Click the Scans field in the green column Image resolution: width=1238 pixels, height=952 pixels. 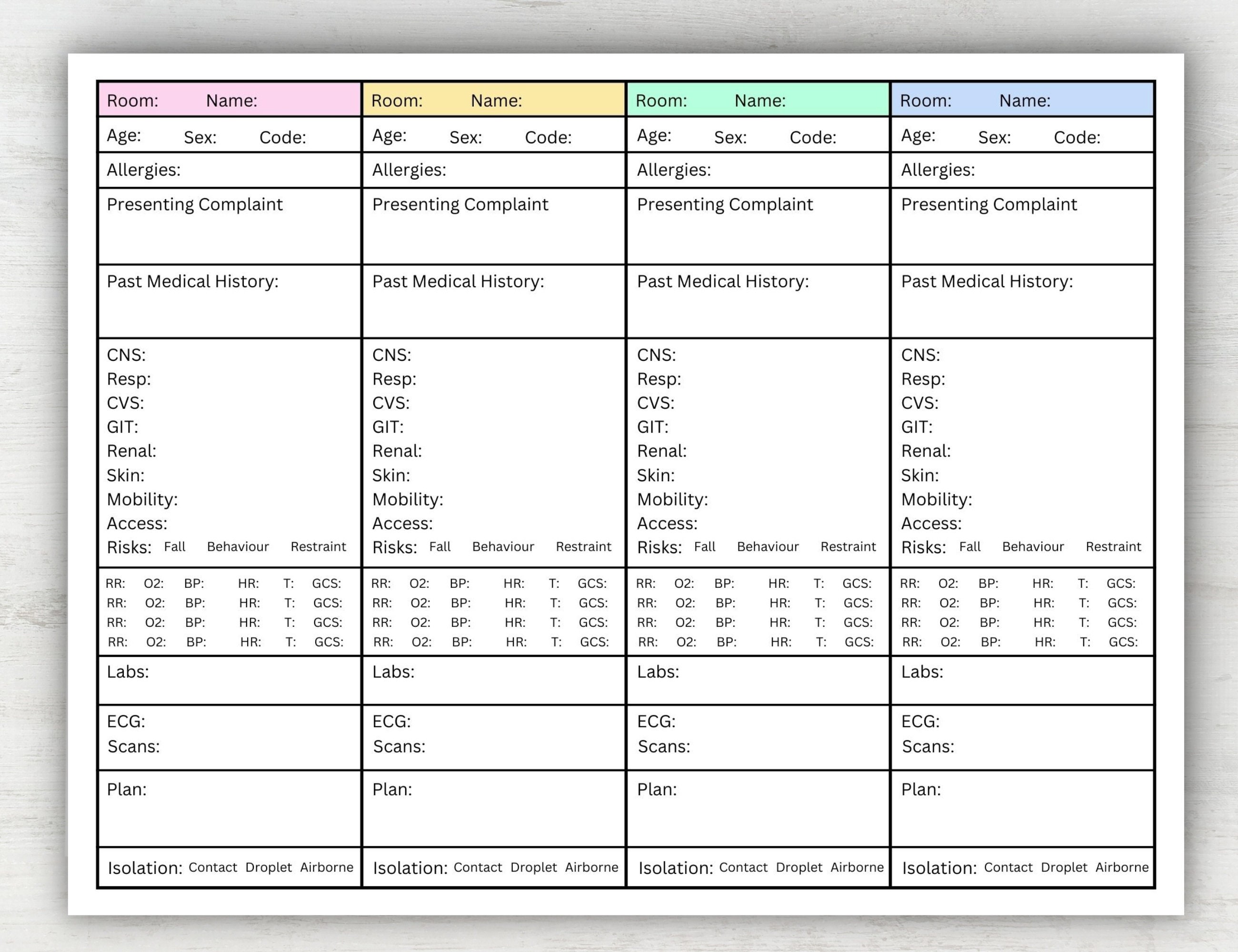click(664, 747)
